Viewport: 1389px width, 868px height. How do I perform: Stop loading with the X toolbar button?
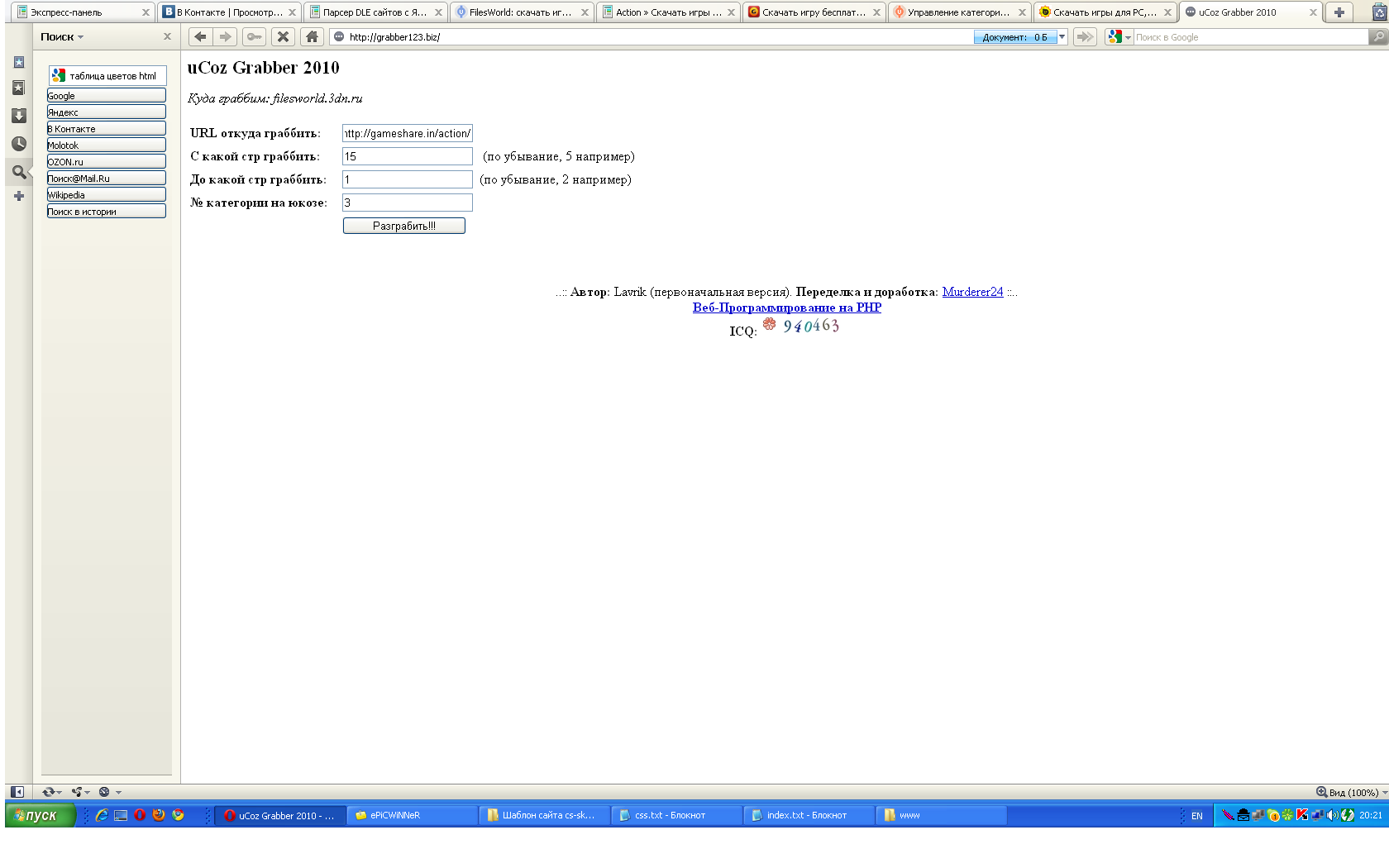283,37
